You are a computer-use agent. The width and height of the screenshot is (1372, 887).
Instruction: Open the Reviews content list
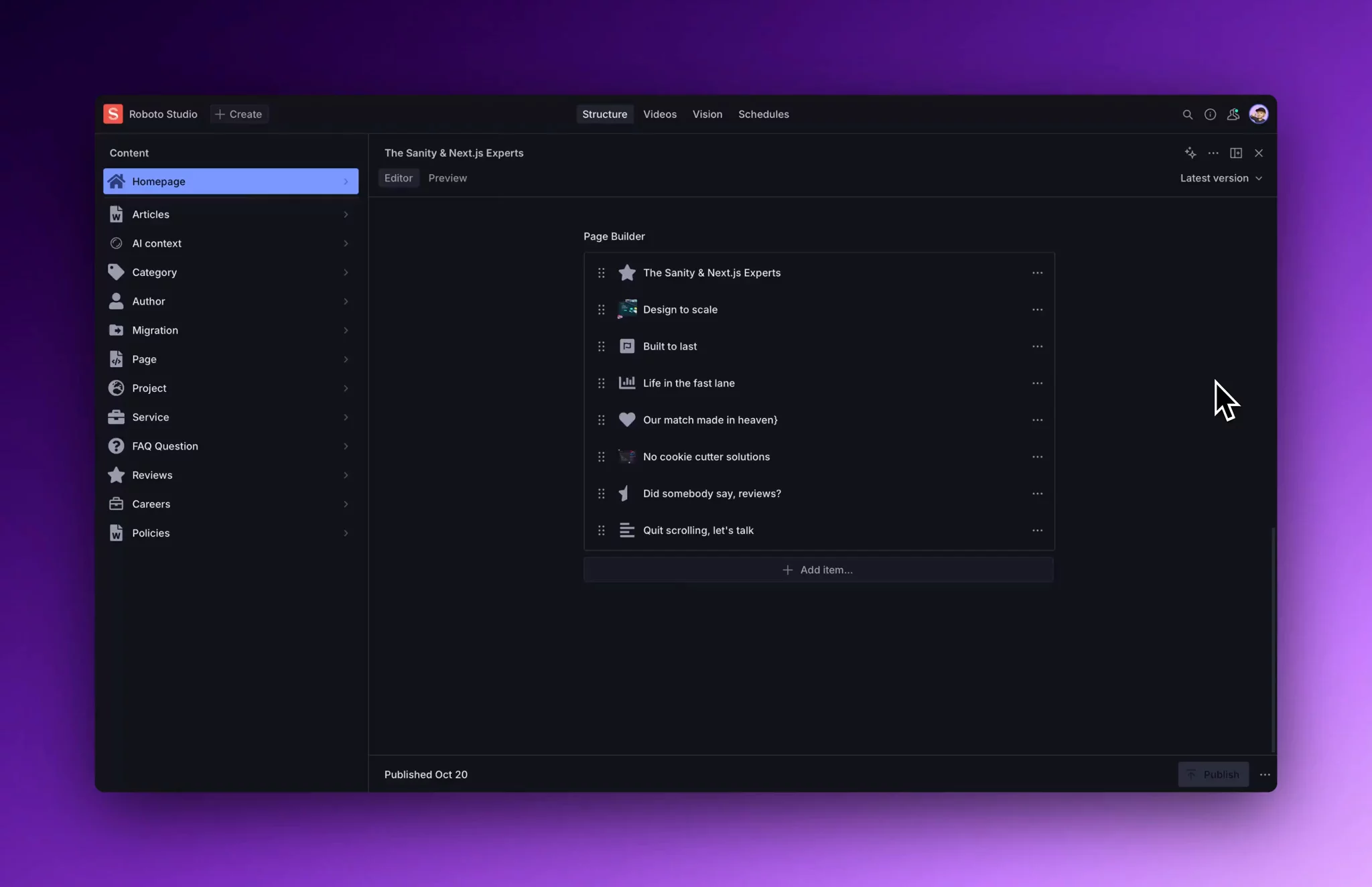pyautogui.click(x=230, y=475)
